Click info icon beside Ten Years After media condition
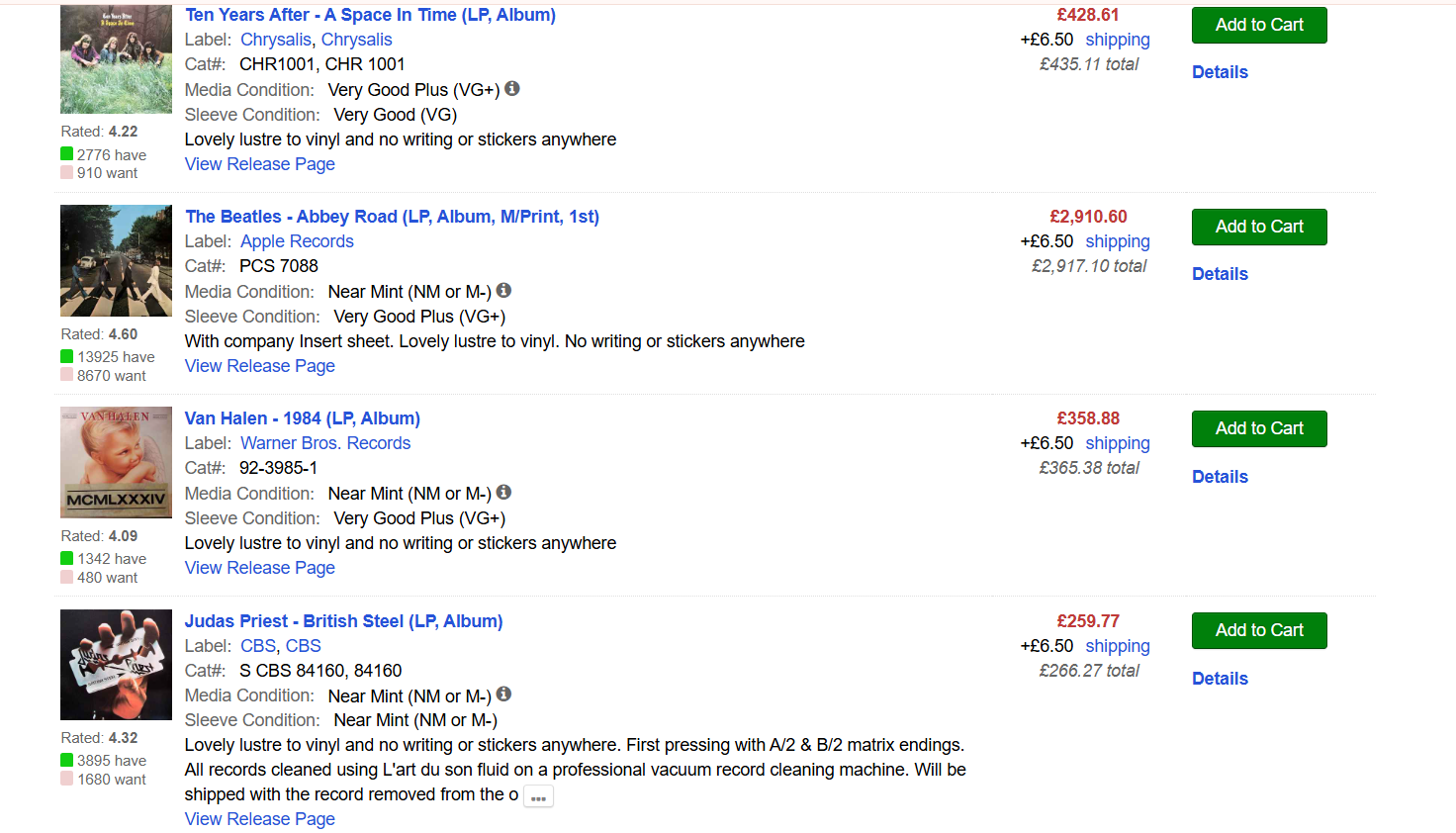Image resolution: width=1456 pixels, height=833 pixels. coord(512,88)
